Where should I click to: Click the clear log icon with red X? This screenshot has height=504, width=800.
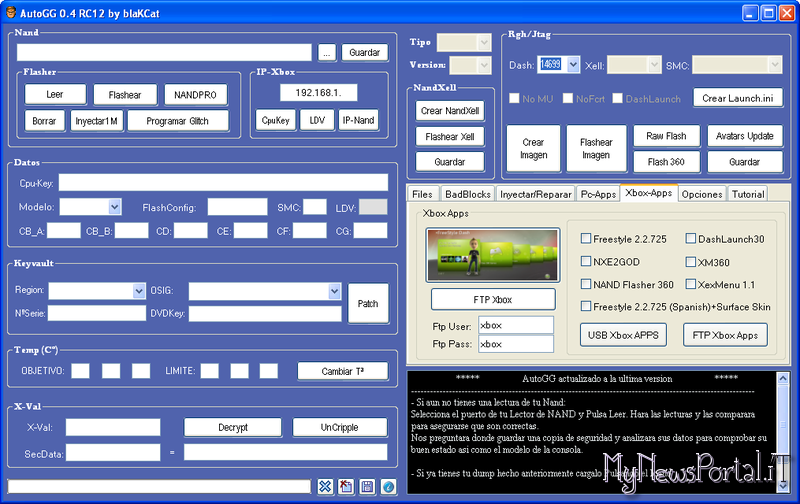pos(346,487)
